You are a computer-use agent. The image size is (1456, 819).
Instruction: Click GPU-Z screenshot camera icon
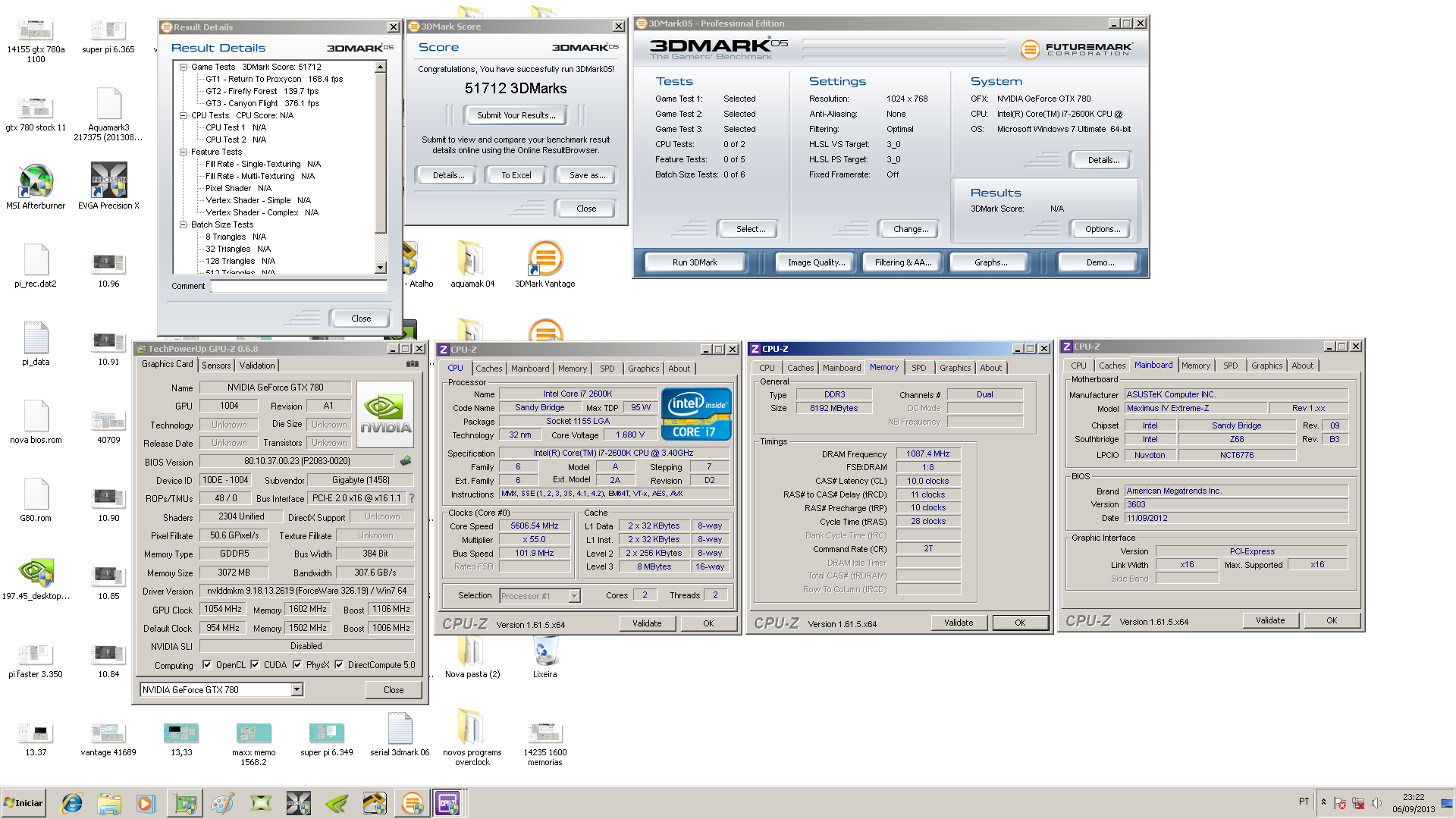413,364
